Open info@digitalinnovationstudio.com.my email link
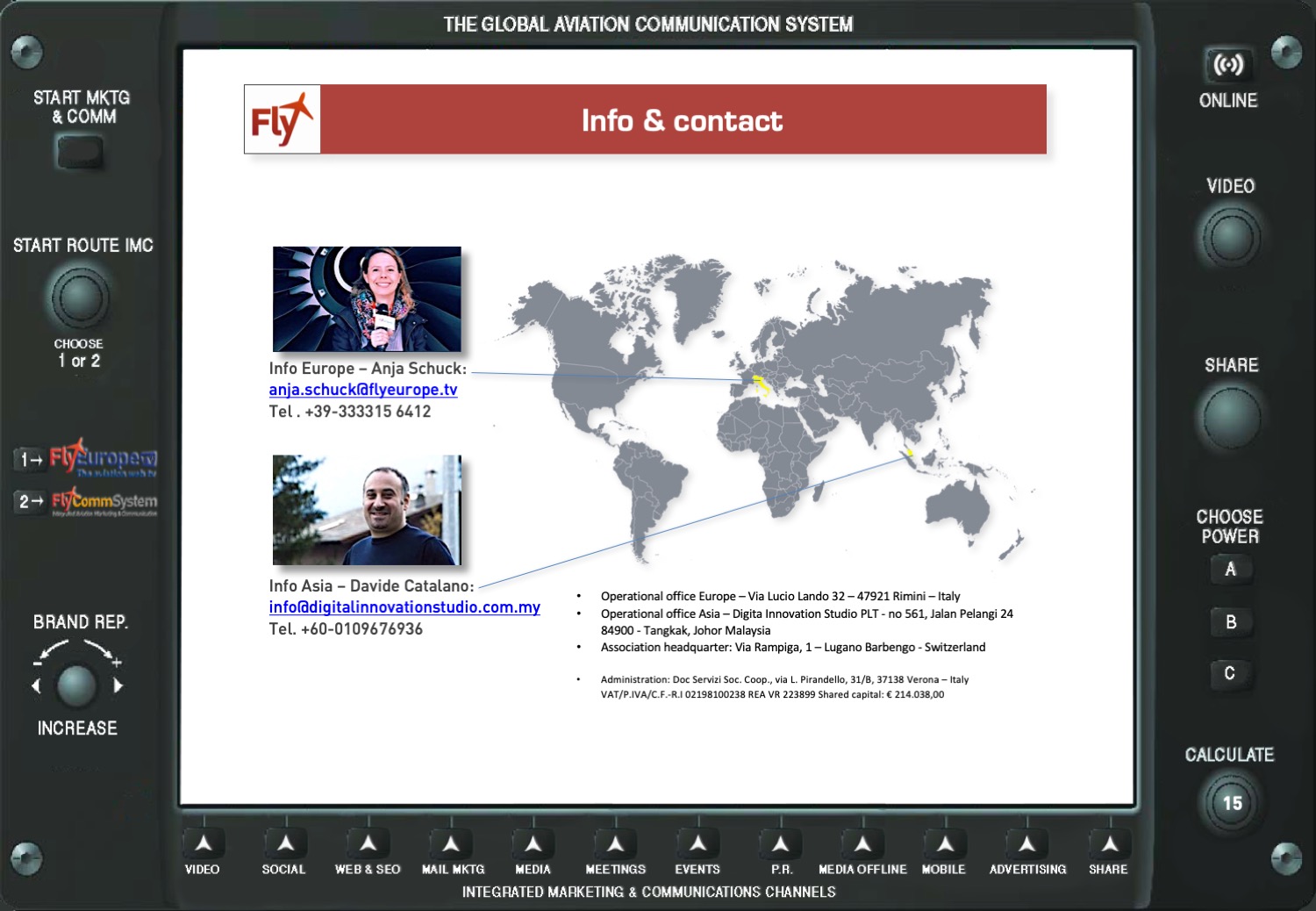Viewport: 1316px width, 911px height. click(x=404, y=607)
